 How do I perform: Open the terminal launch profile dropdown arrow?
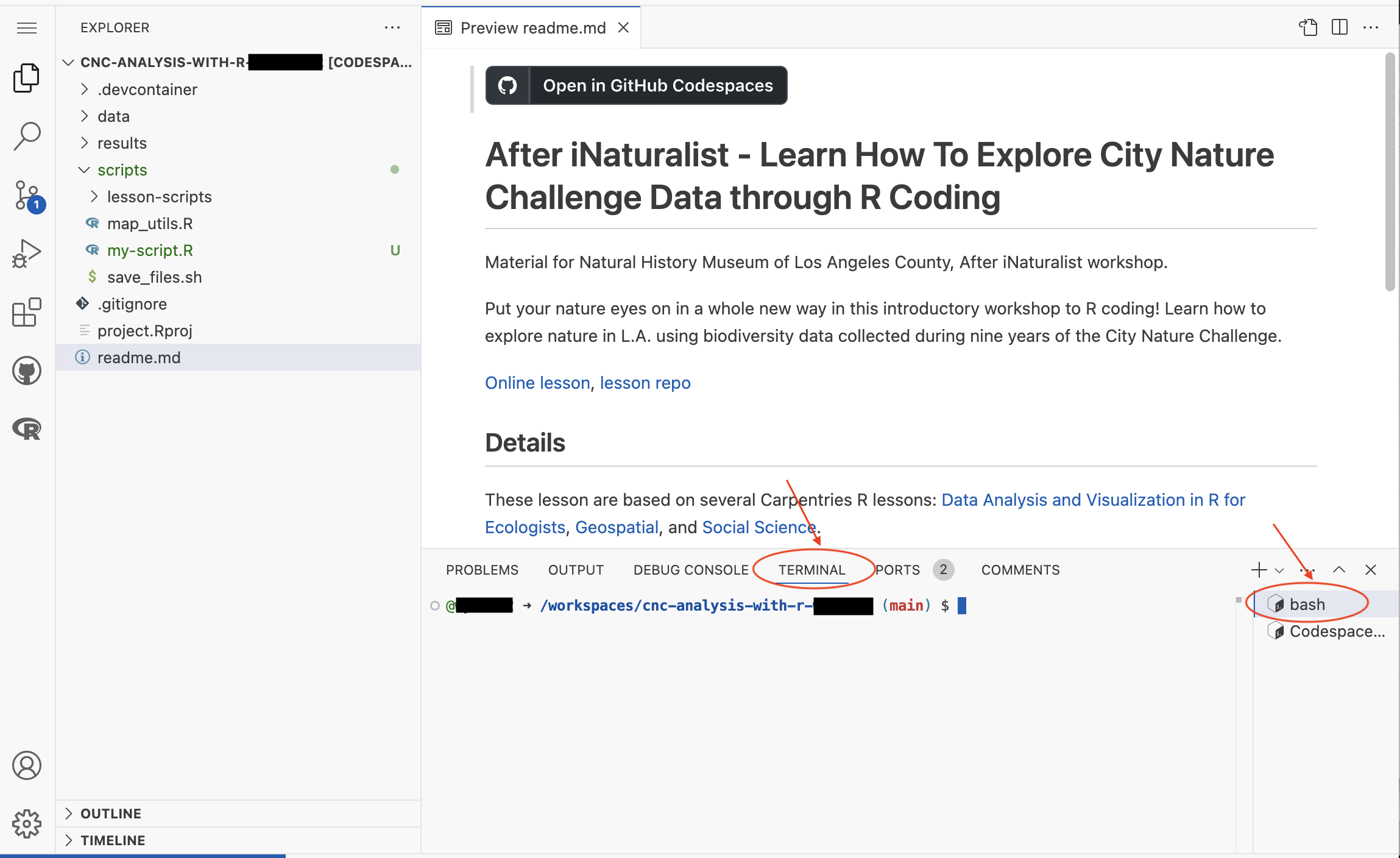(1279, 570)
